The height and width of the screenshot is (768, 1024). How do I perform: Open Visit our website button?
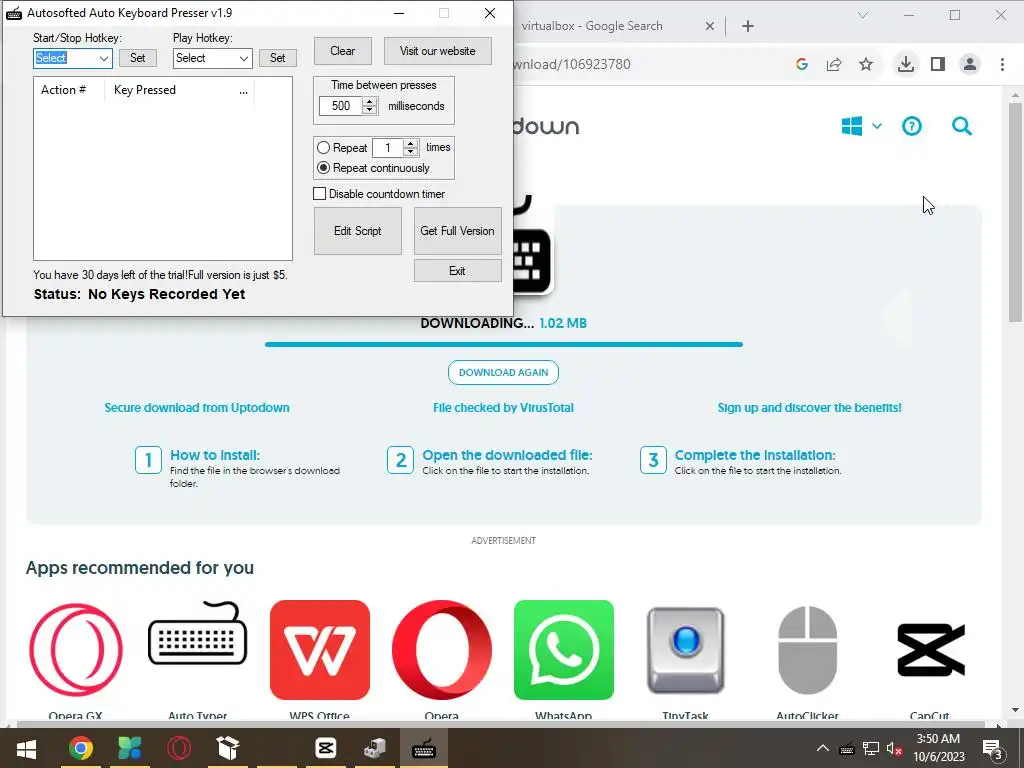tap(438, 51)
